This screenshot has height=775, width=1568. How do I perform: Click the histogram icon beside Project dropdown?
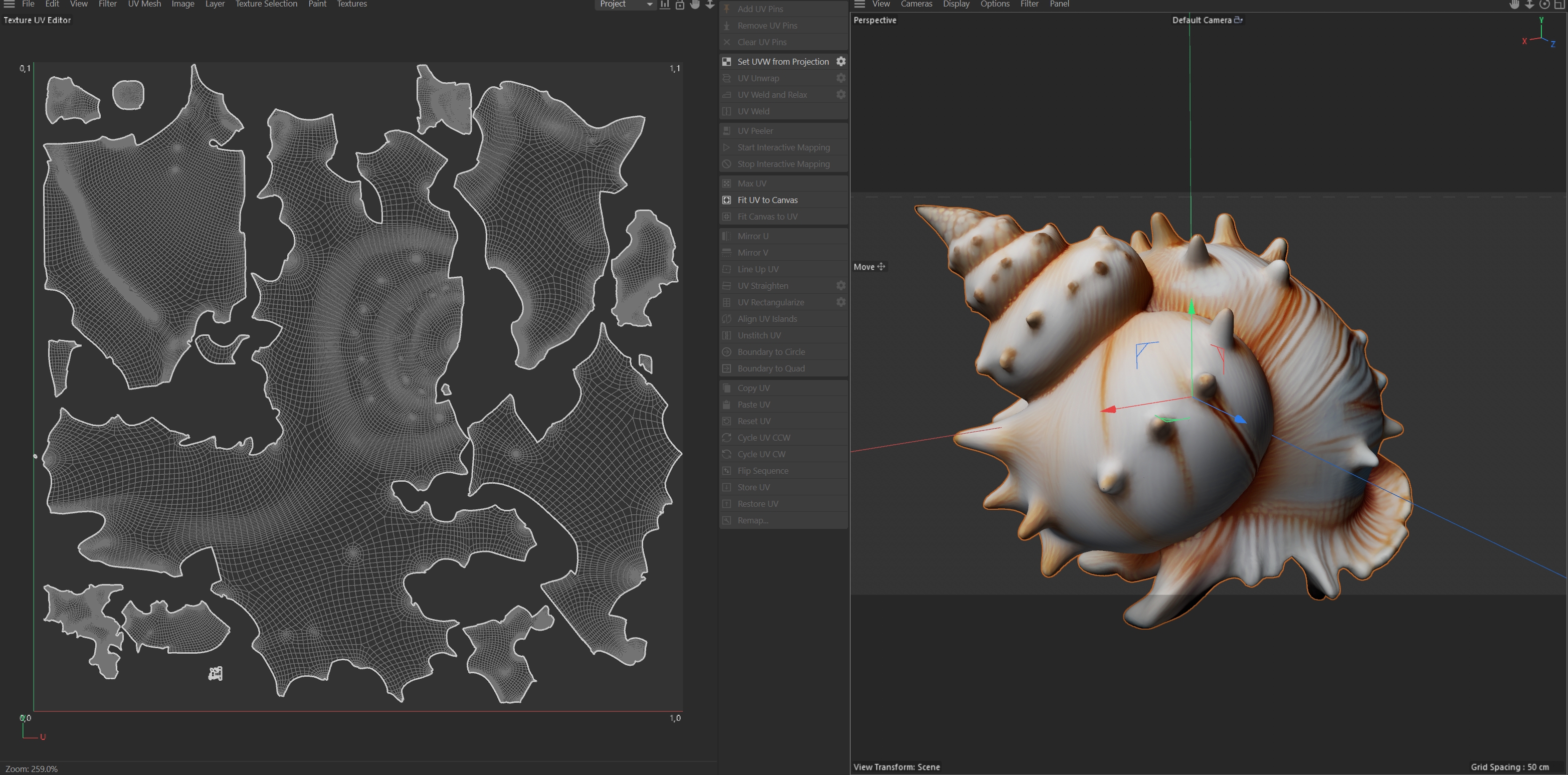[x=665, y=5]
